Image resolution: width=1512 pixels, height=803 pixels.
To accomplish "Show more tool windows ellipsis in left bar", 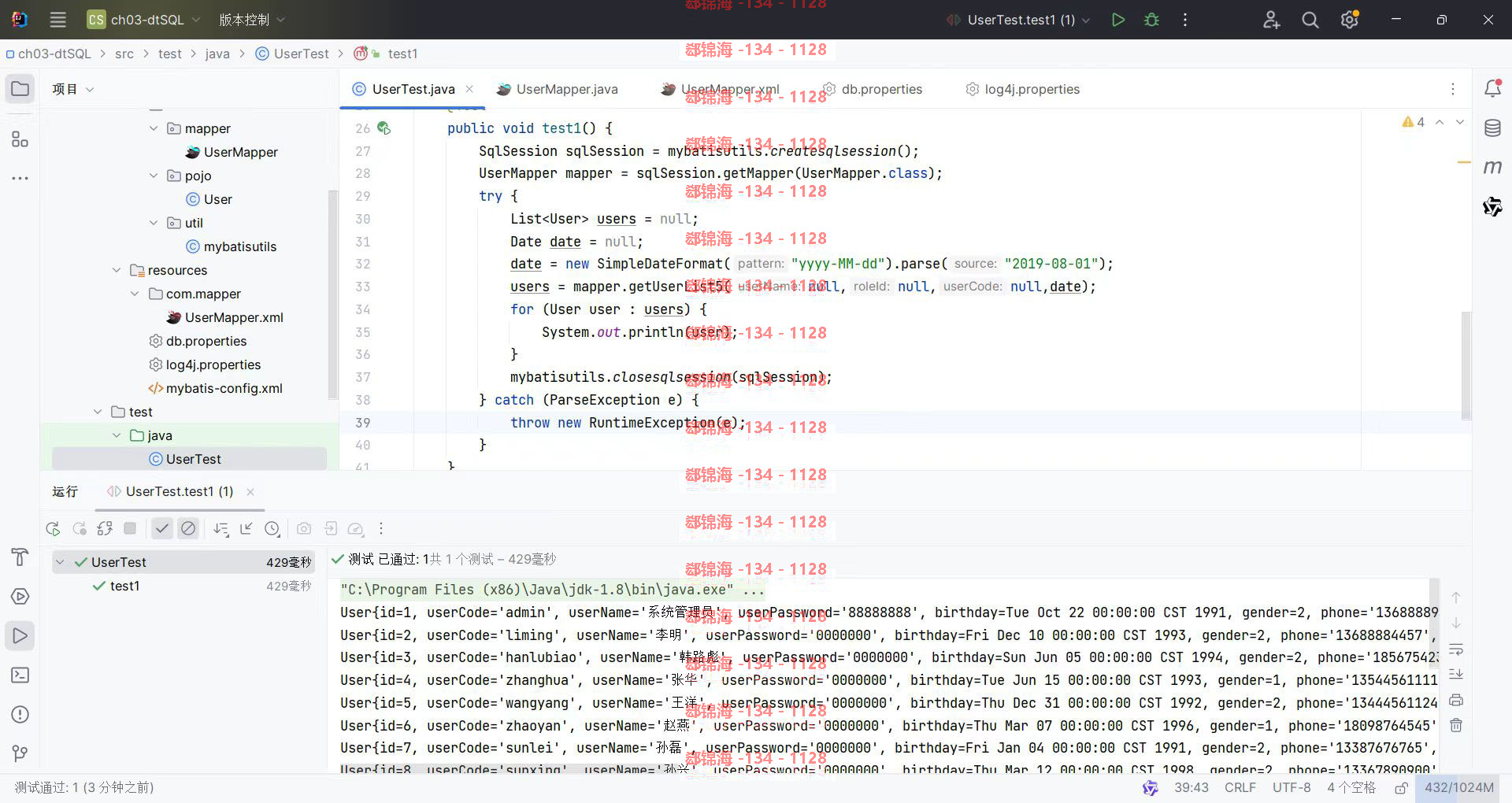I will pos(20,179).
